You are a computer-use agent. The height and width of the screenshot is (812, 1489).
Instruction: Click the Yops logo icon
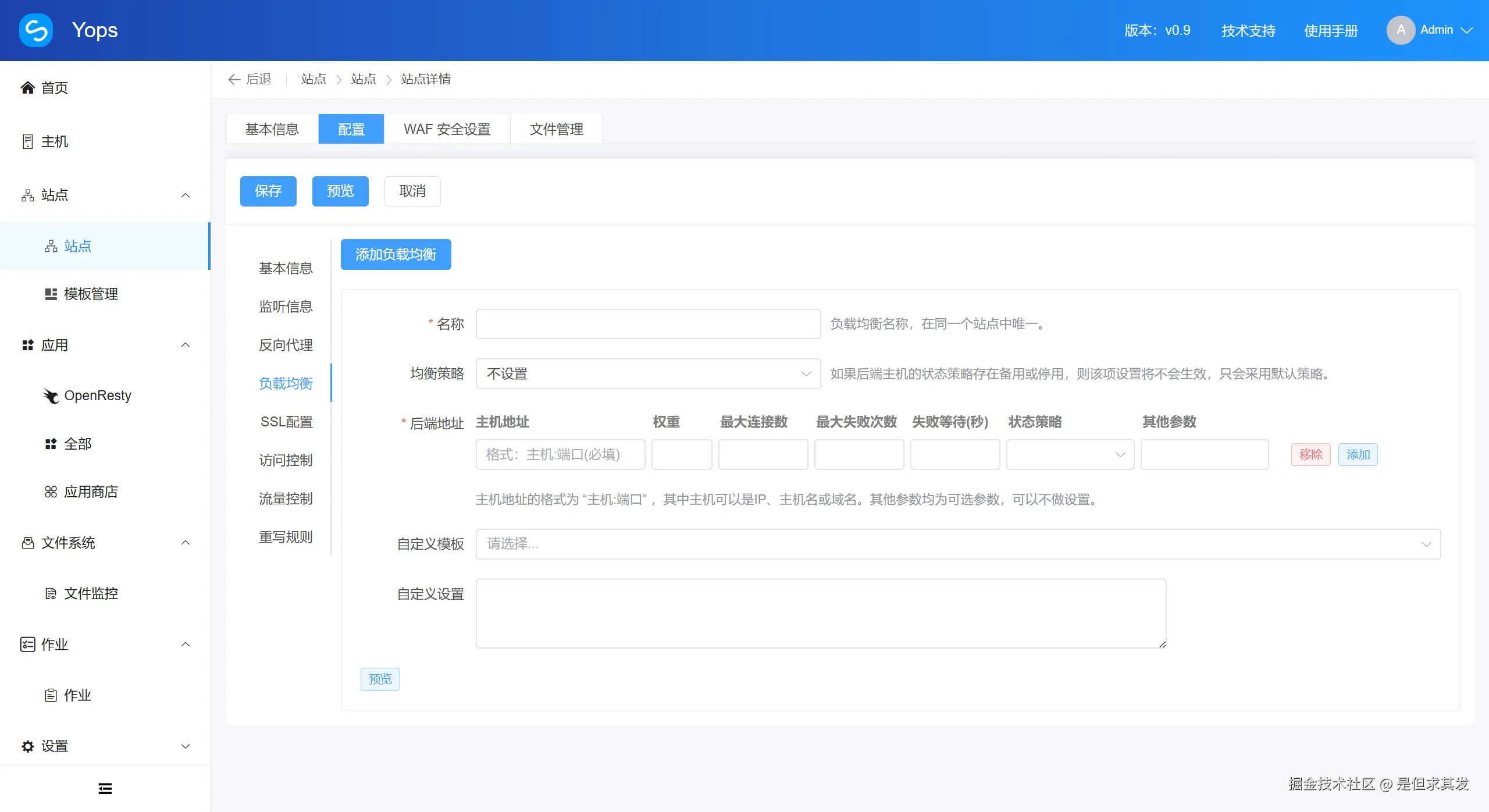click(x=36, y=30)
